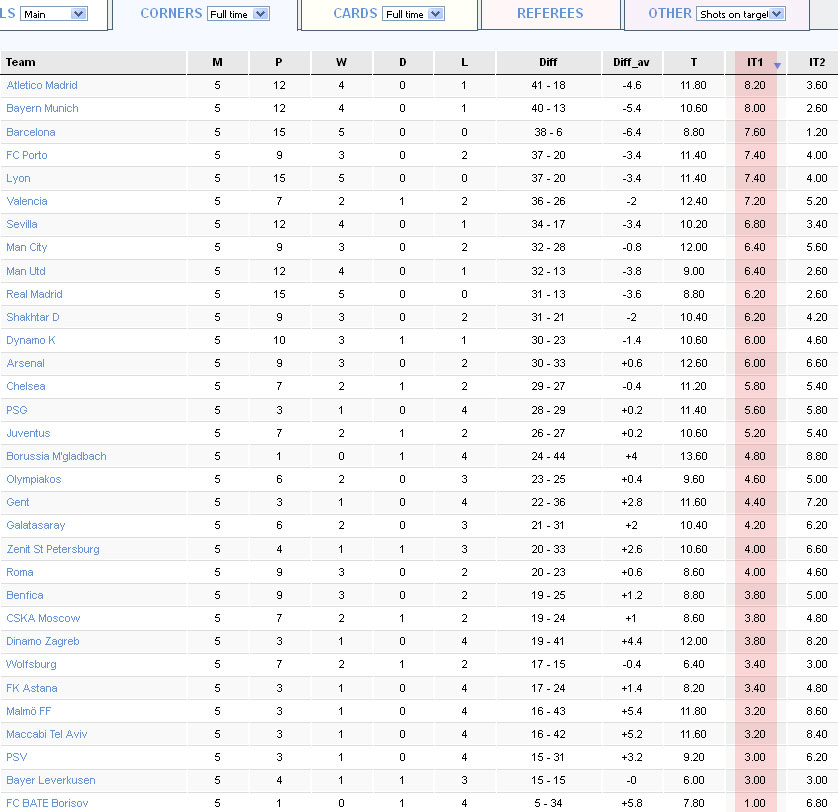Screen dimensions: 838x812
Task: Open the PSG team link
Action: (17, 410)
